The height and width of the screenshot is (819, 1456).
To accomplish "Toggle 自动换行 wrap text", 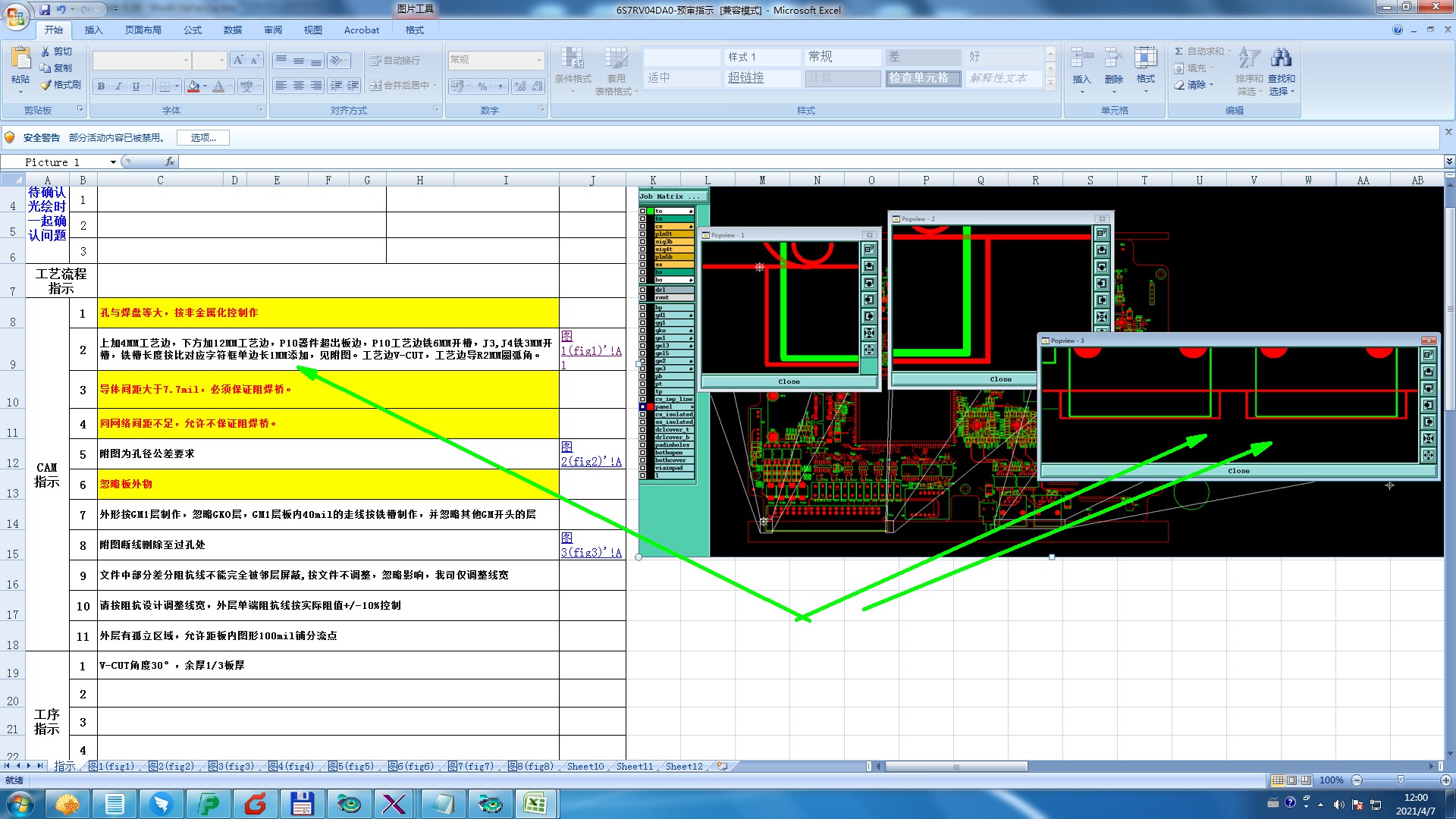I will click(x=394, y=60).
